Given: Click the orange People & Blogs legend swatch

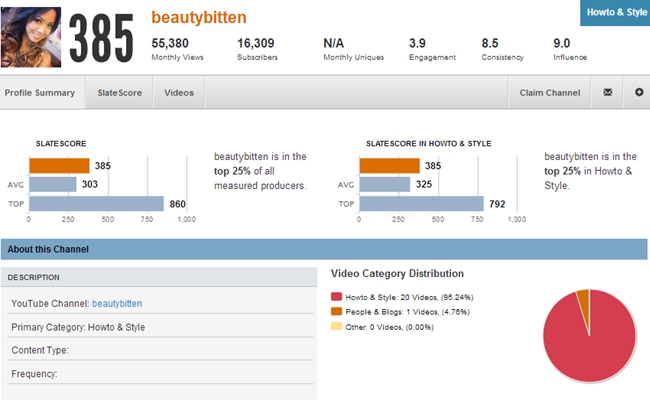Looking at the screenshot, I should coord(336,312).
